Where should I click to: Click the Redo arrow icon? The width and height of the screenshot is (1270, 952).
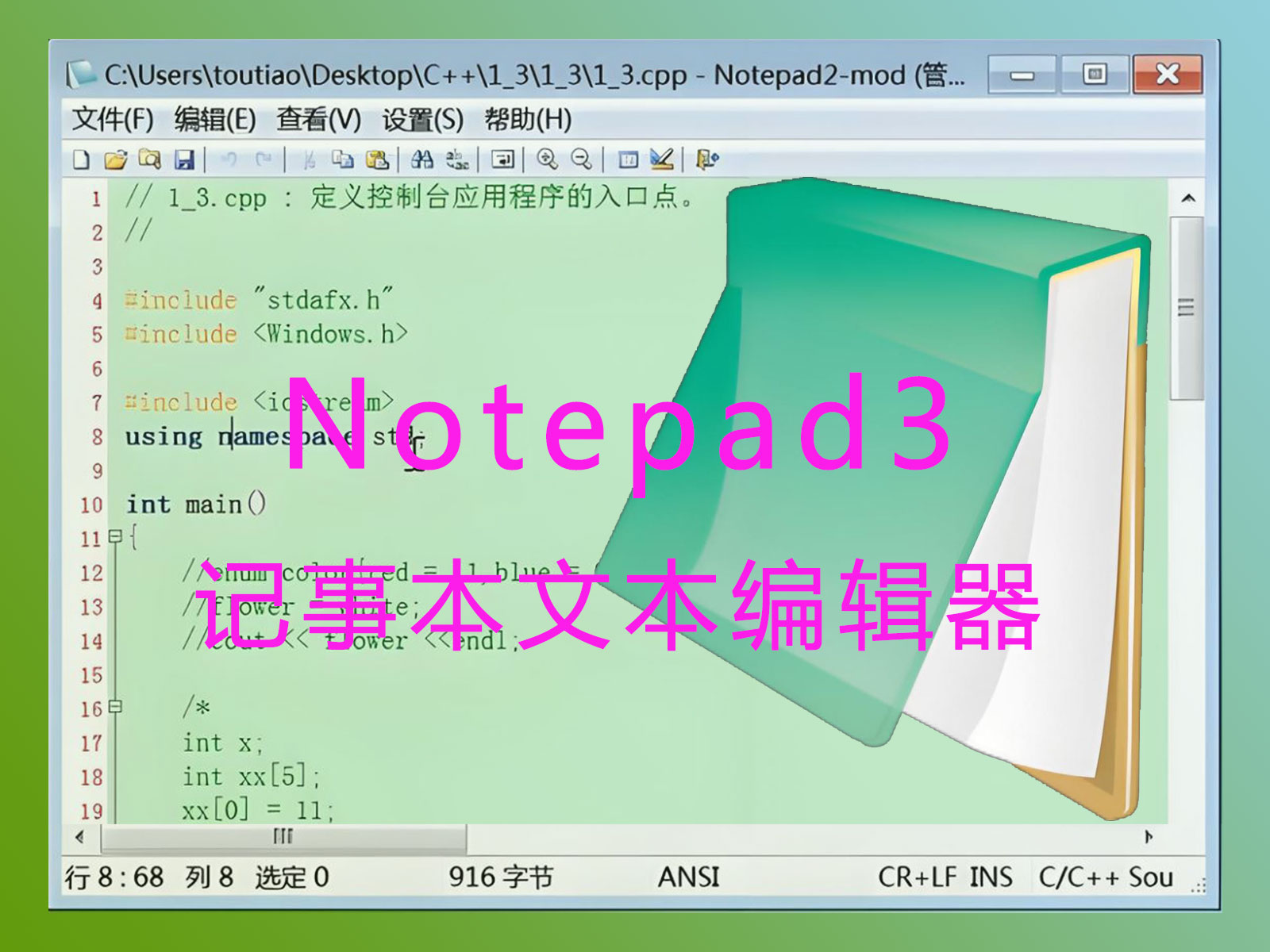[x=264, y=159]
